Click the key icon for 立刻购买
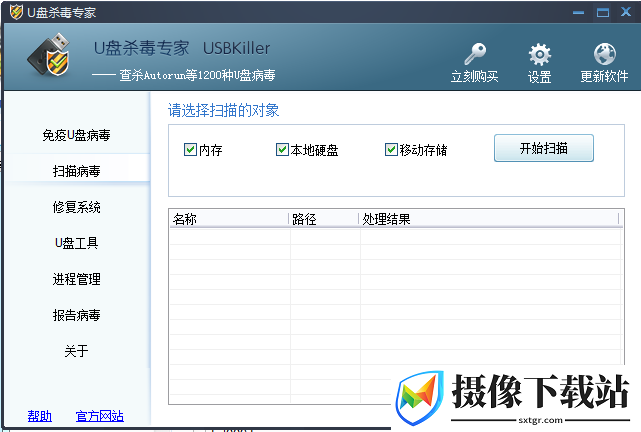This screenshot has height=432, width=641. coord(475,54)
